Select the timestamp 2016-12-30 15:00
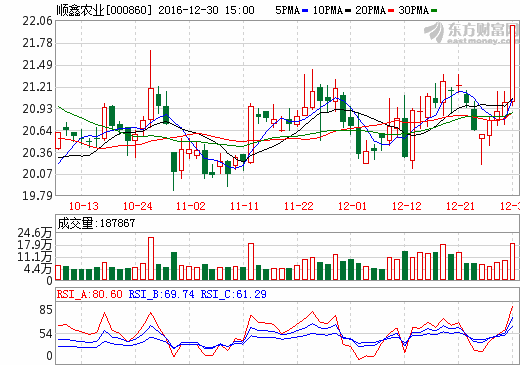This screenshot has height=365, width=520. tap(206, 10)
